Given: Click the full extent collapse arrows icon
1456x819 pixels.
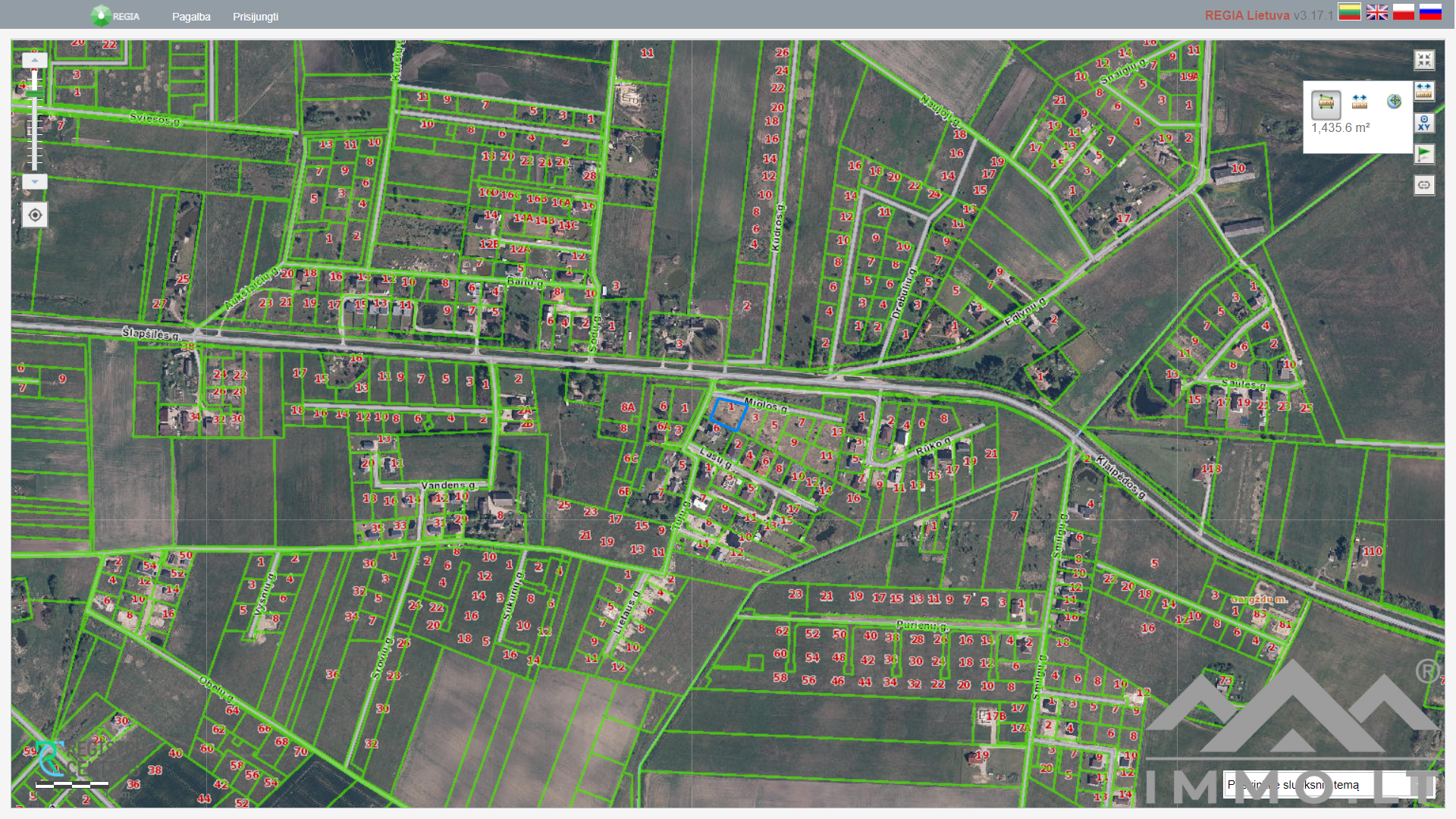Looking at the screenshot, I should pos(1424,60).
